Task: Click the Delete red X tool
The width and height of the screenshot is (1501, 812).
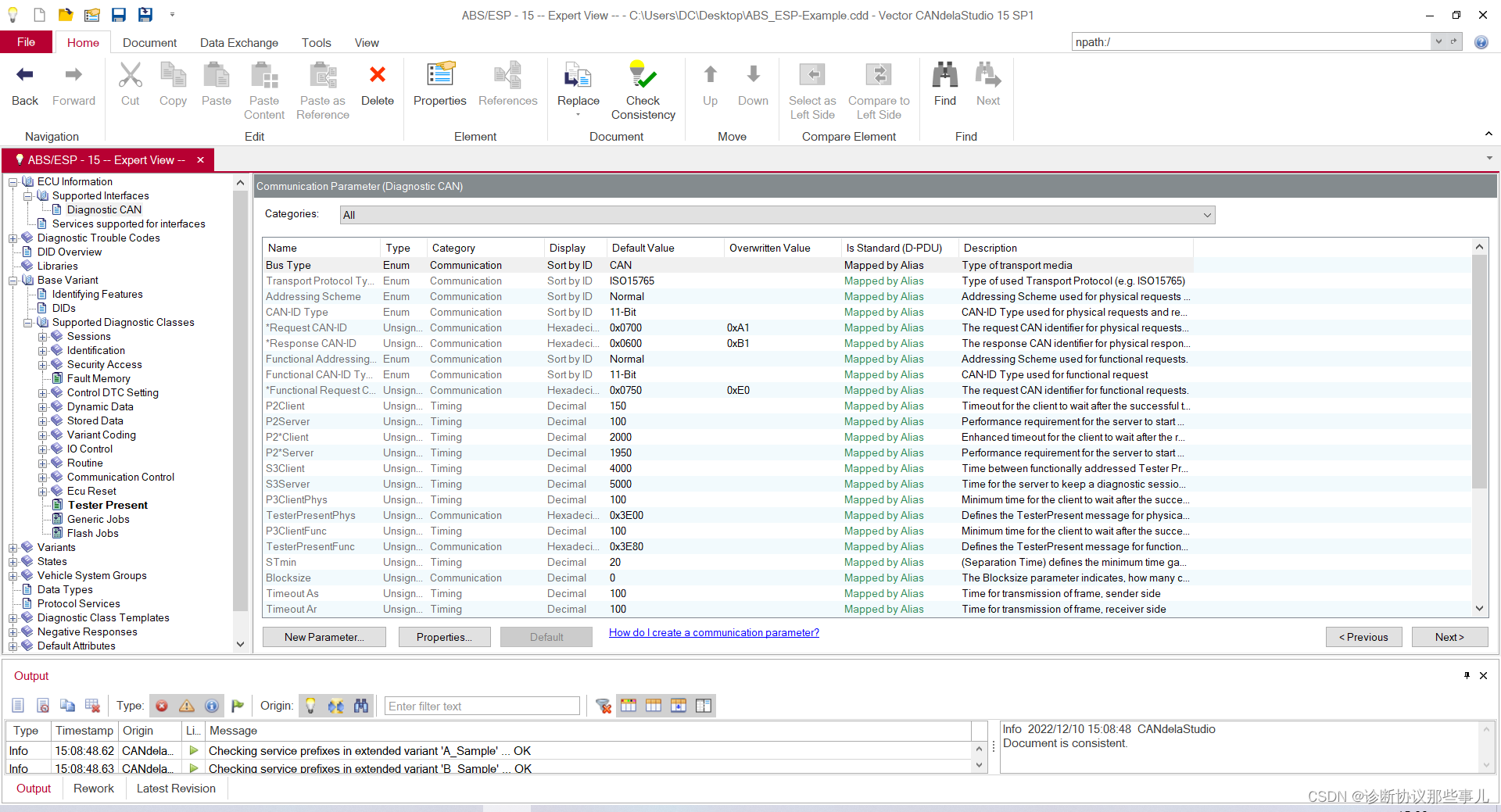Action: point(378,85)
